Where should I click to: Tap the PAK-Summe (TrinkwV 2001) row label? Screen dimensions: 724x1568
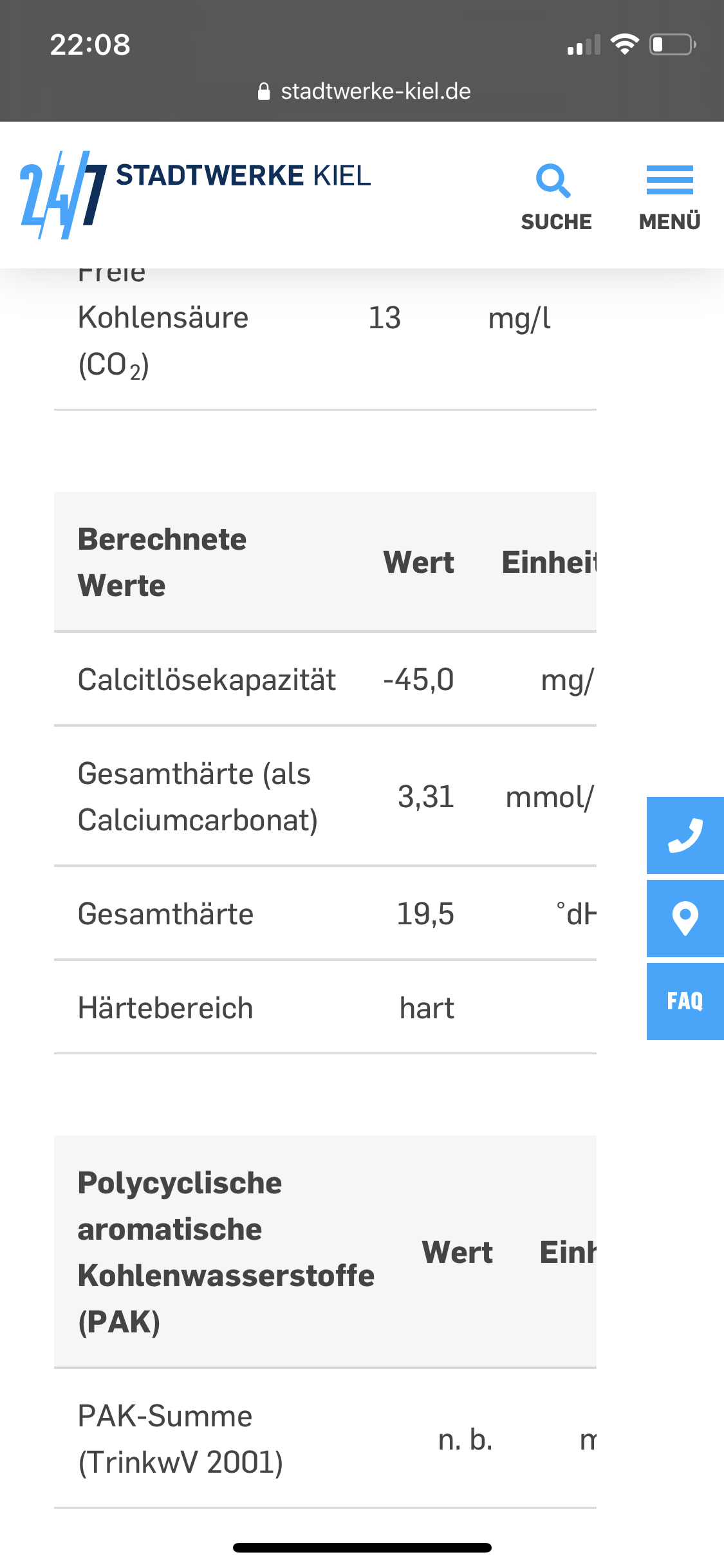180,1439
